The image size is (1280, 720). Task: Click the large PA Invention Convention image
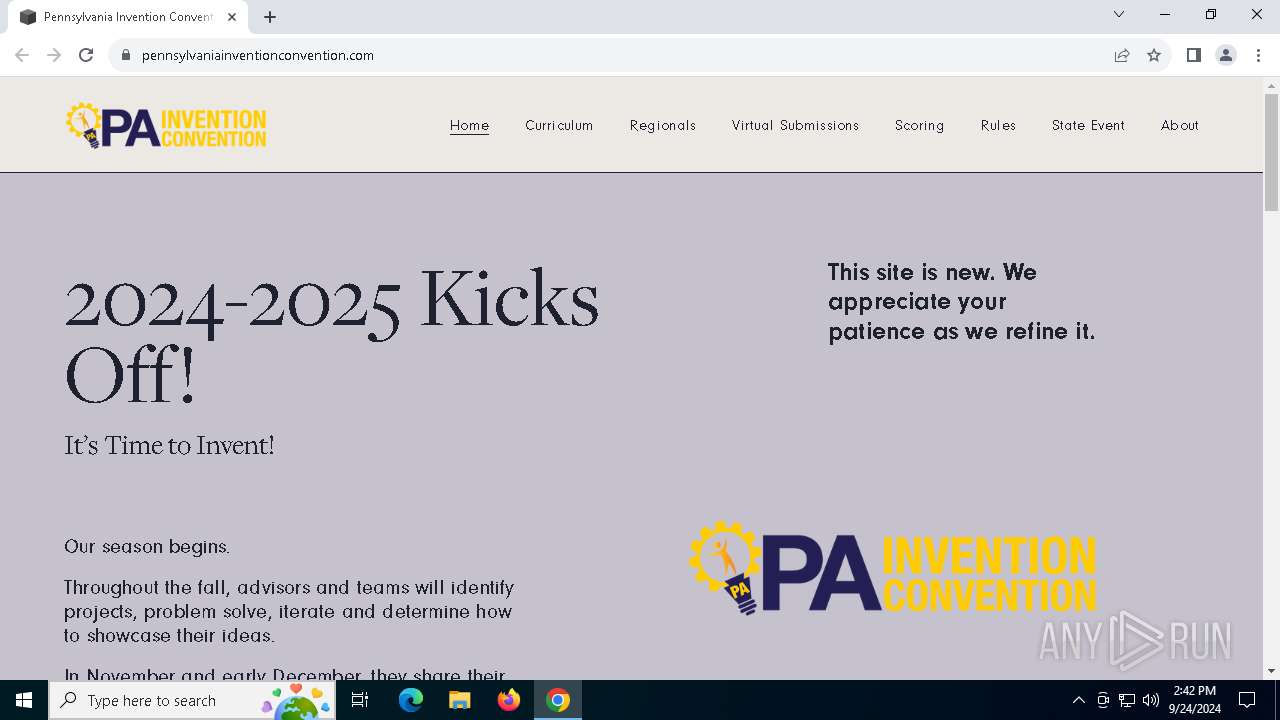pyautogui.click(x=893, y=568)
